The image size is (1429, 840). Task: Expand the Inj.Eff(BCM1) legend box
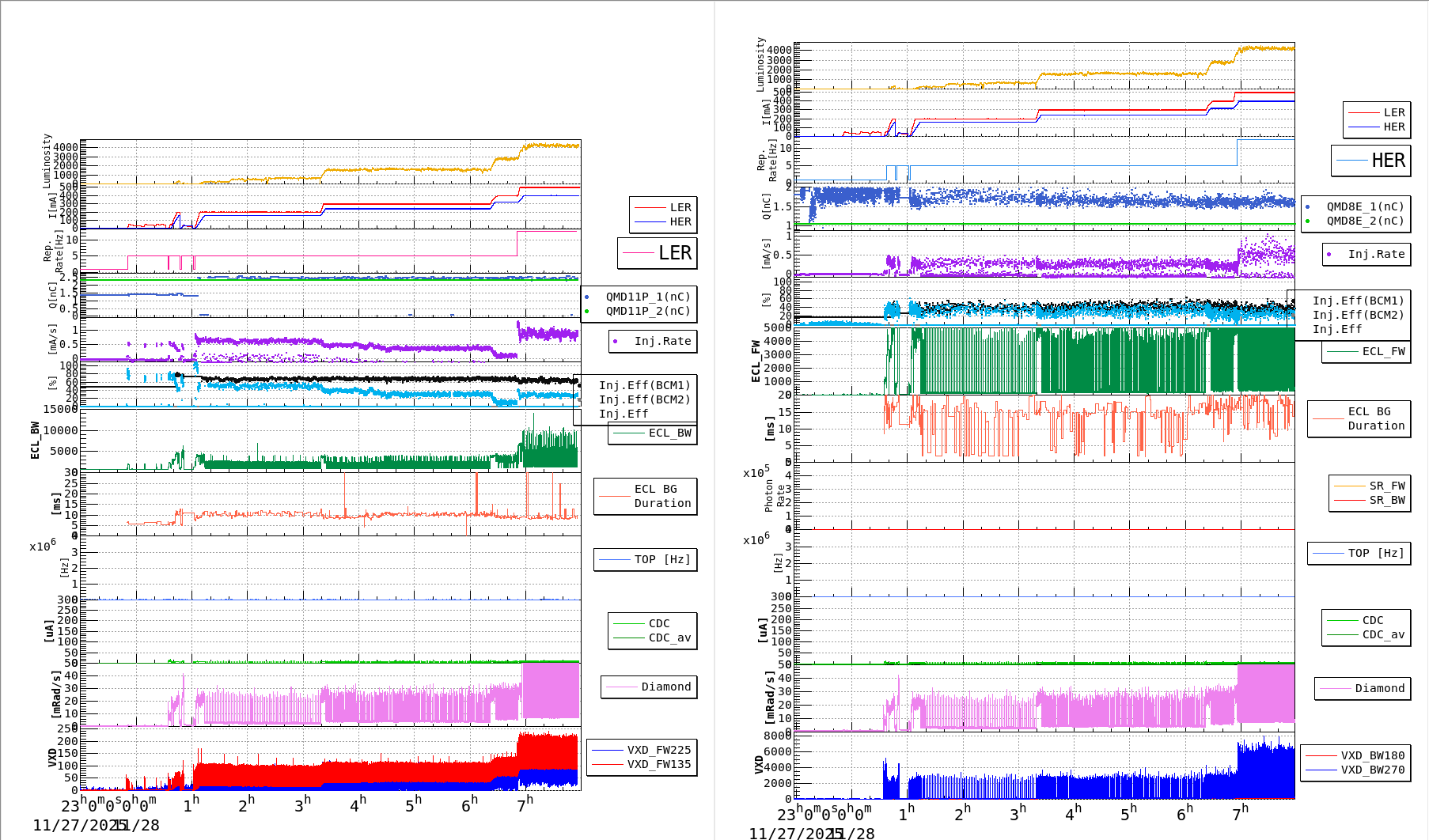645,386
